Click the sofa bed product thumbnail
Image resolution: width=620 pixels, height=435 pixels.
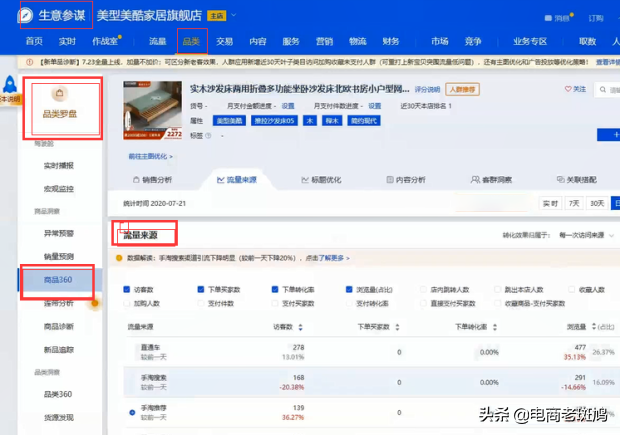pos(153,110)
